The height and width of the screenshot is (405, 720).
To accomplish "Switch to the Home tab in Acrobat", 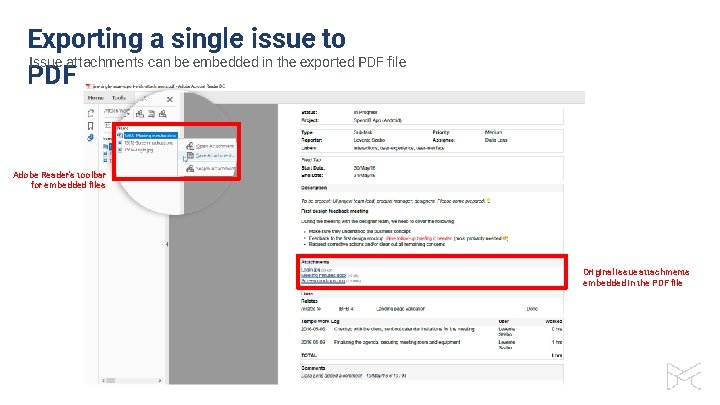I will pyautogui.click(x=96, y=98).
